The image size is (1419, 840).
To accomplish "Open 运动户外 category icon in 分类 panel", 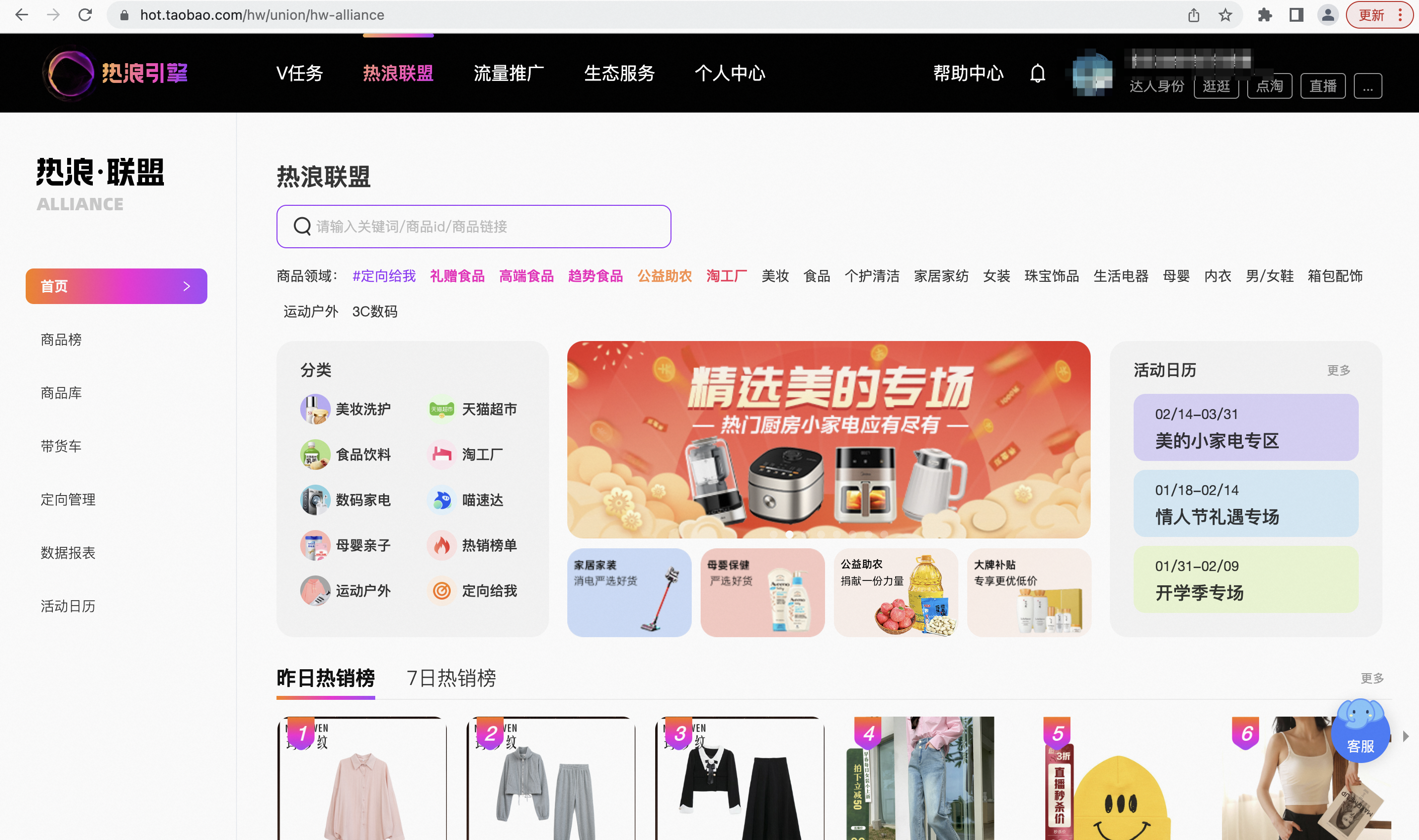I will (315, 591).
